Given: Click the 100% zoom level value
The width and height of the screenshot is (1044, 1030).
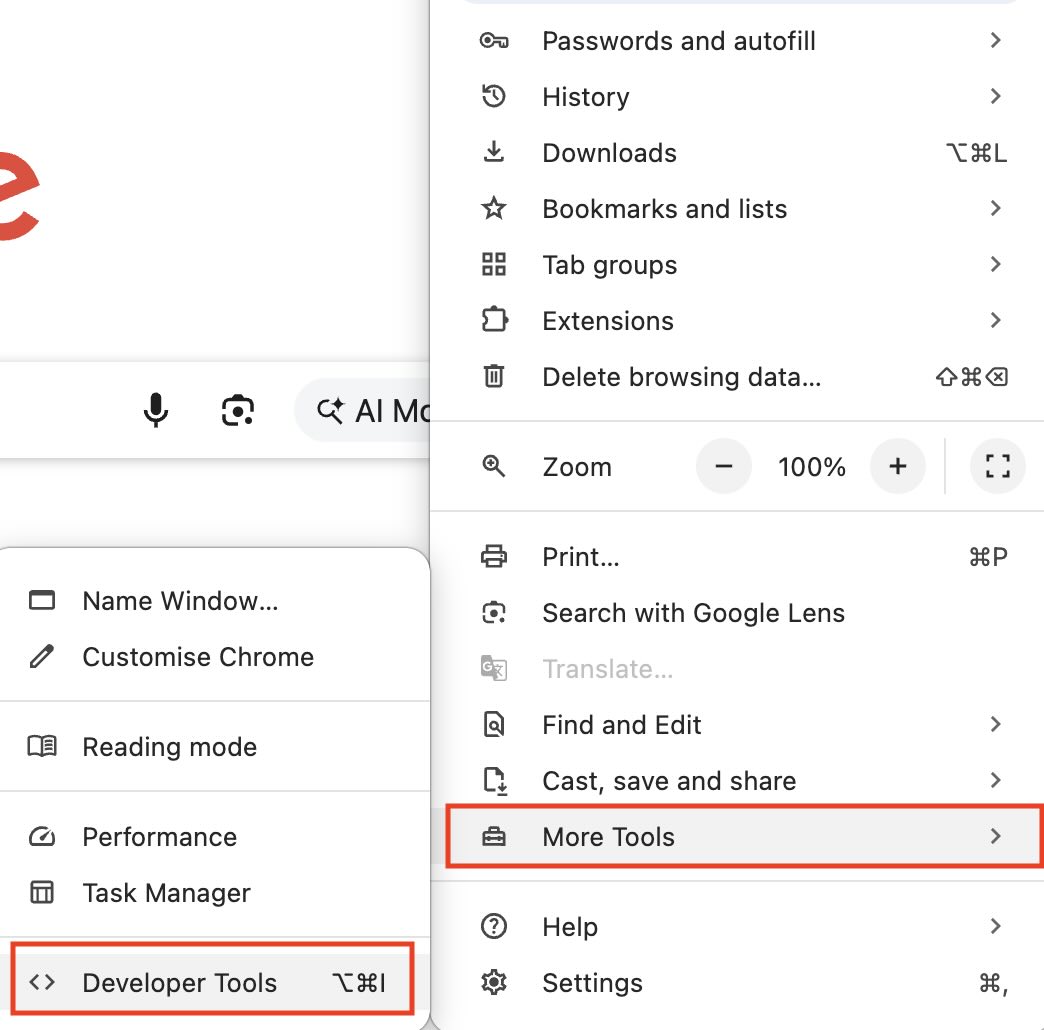Looking at the screenshot, I should [811, 466].
